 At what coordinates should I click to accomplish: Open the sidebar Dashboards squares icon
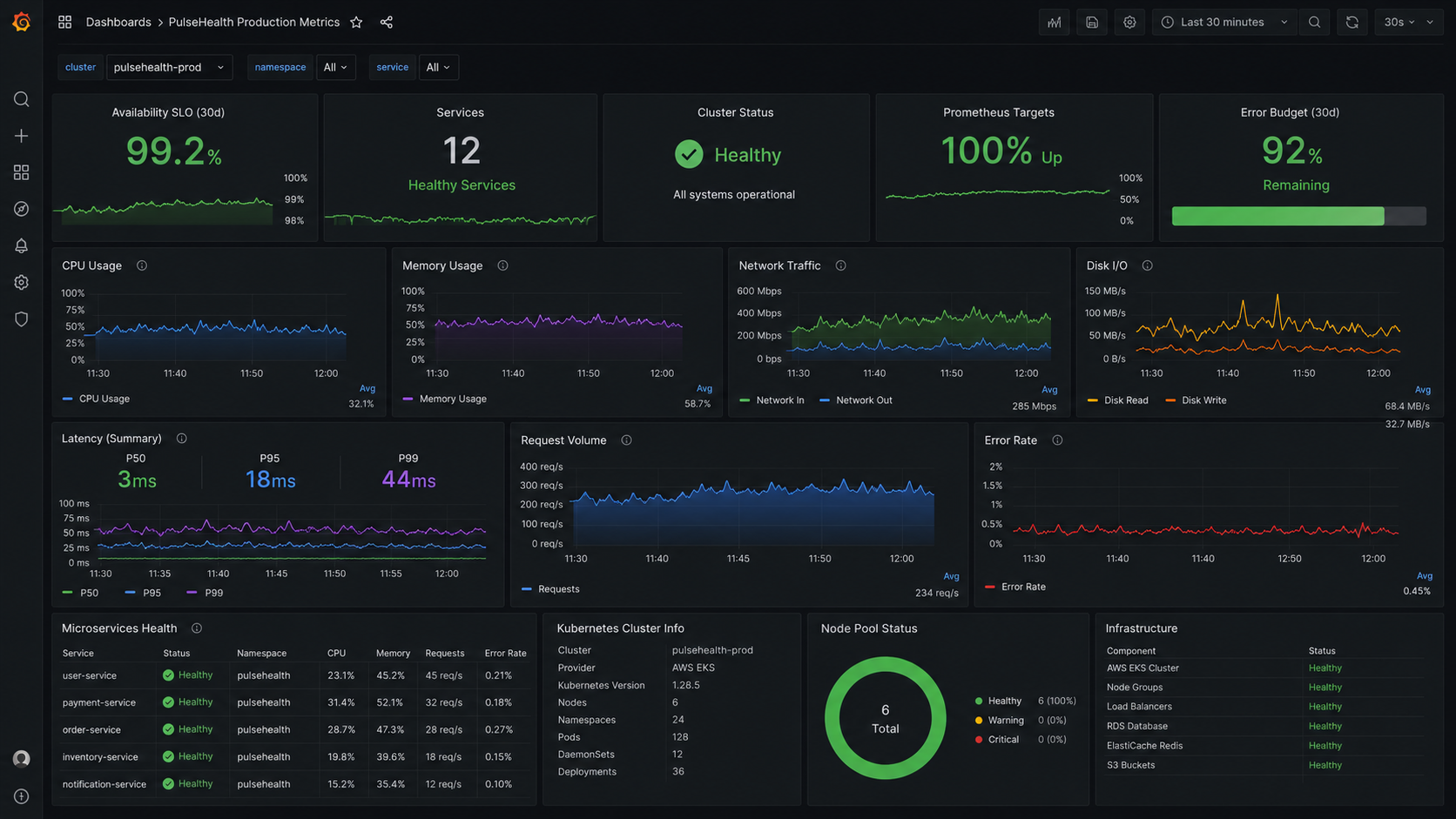click(x=22, y=172)
